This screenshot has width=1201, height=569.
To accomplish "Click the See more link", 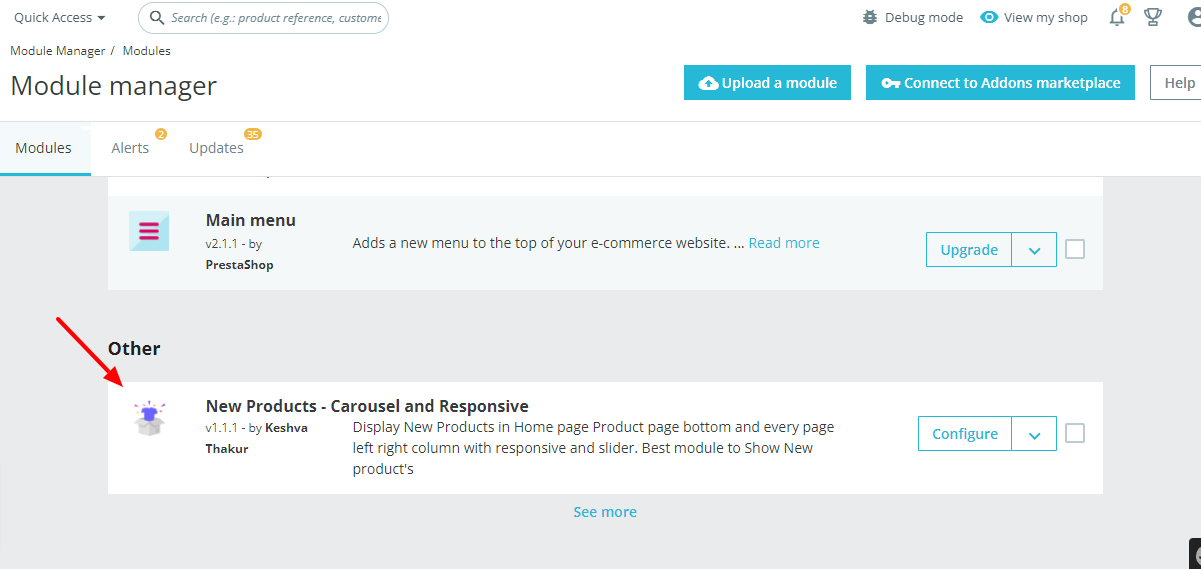I will click(x=605, y=512).
